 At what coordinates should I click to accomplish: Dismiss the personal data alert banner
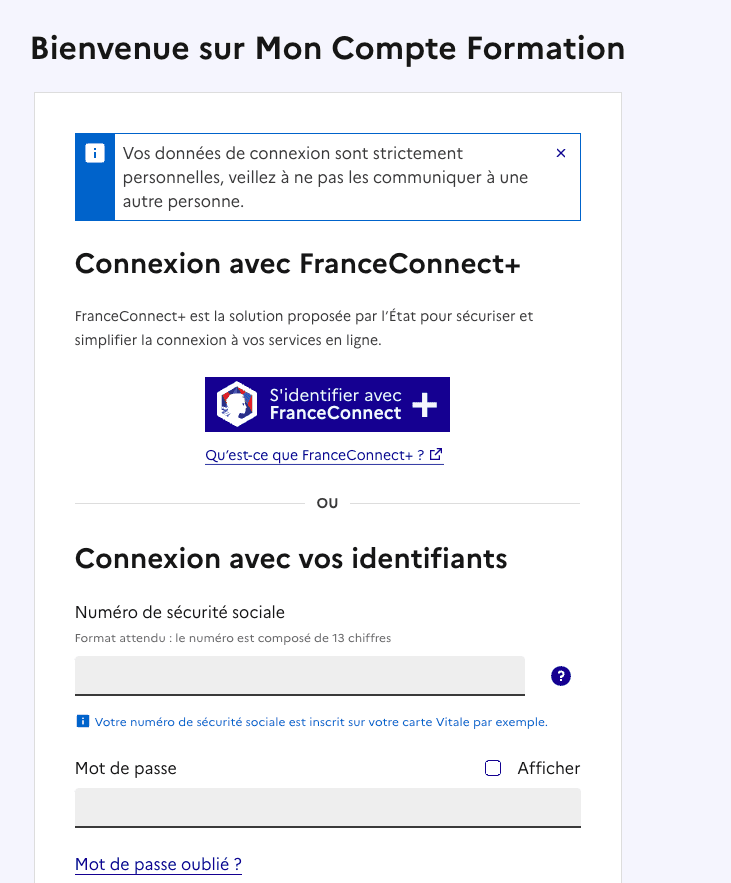tap(561, 153)
